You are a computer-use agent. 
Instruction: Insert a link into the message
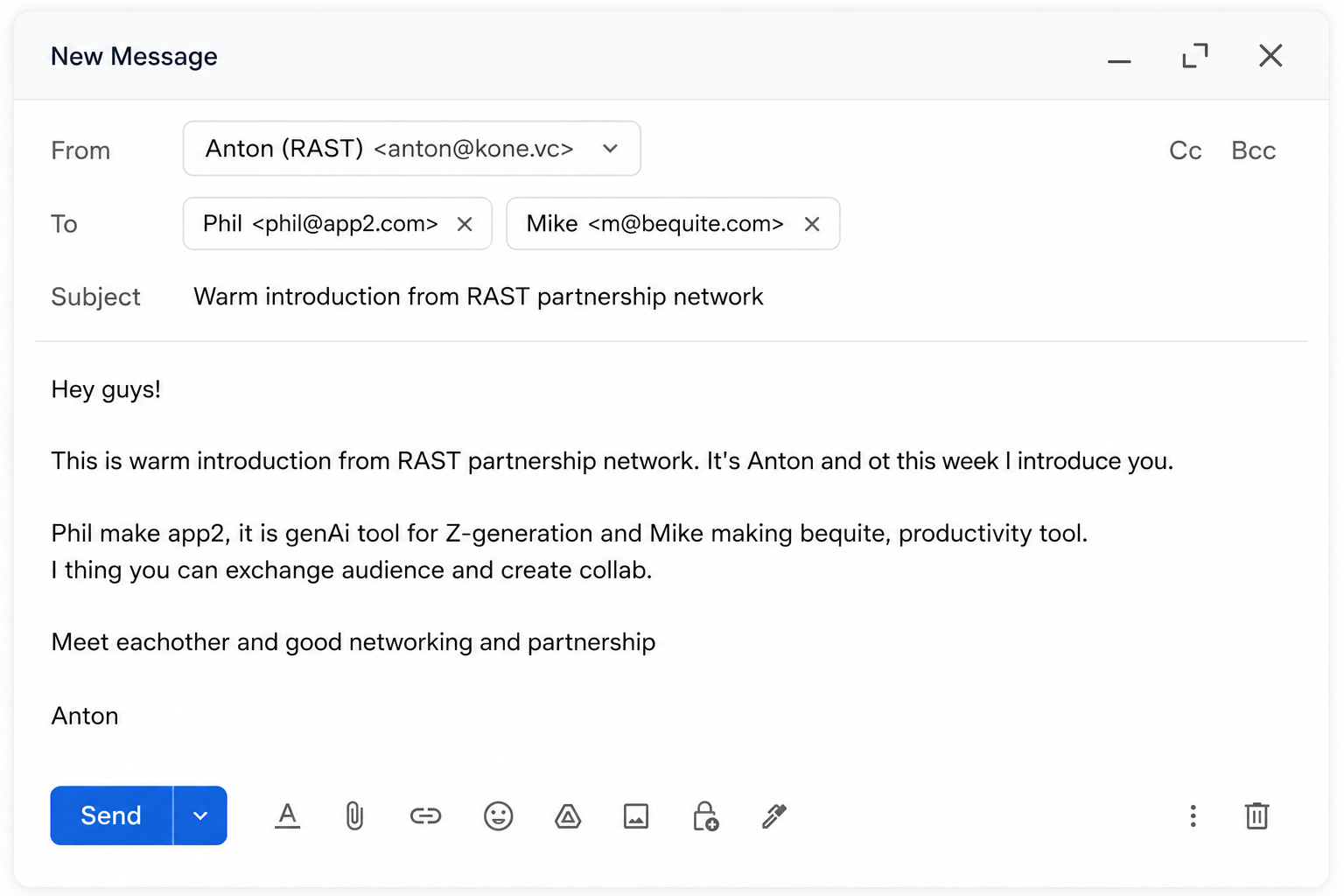(425, 816)
